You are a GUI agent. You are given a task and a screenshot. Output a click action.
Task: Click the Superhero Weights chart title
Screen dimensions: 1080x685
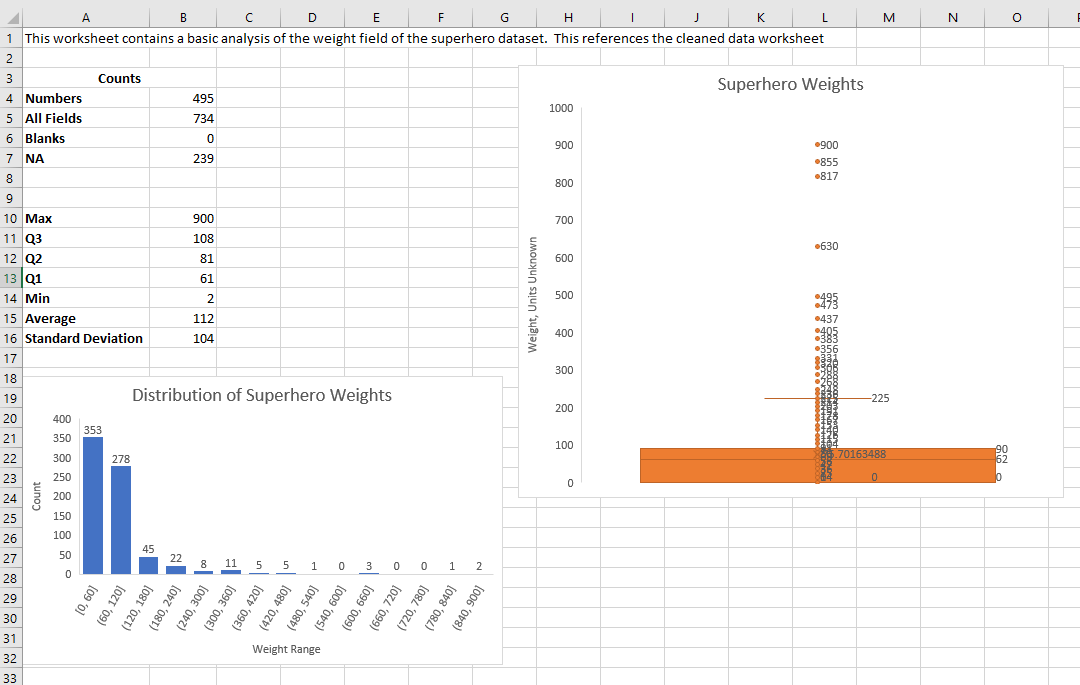[x=790, y=84]
